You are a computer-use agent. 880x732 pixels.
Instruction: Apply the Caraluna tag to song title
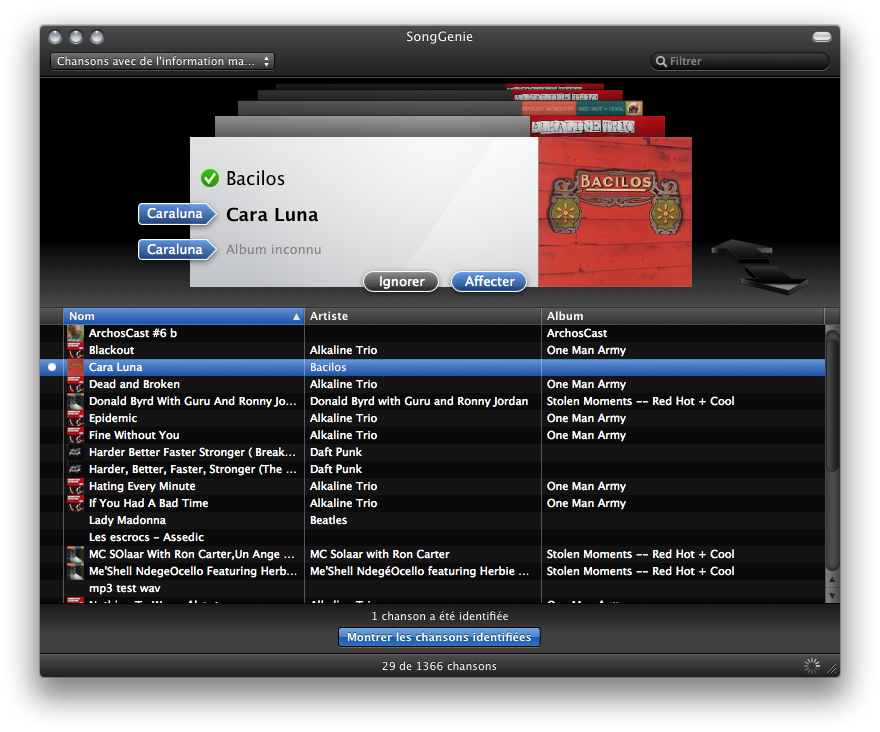coord(177,214)
